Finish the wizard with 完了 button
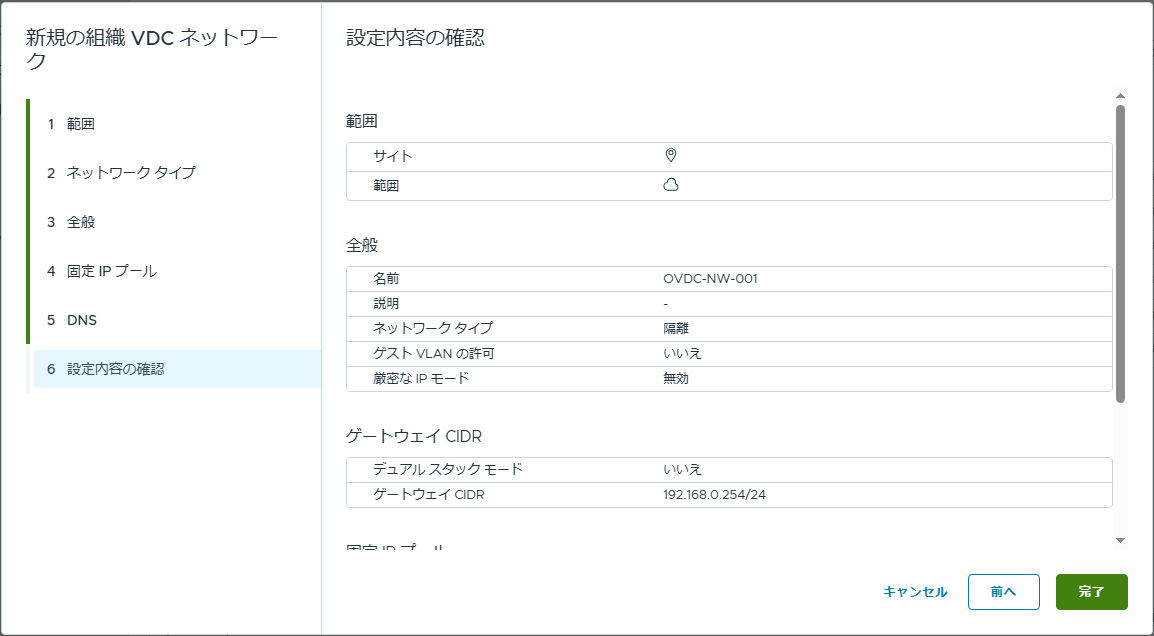 click(x=1091, y=592)
